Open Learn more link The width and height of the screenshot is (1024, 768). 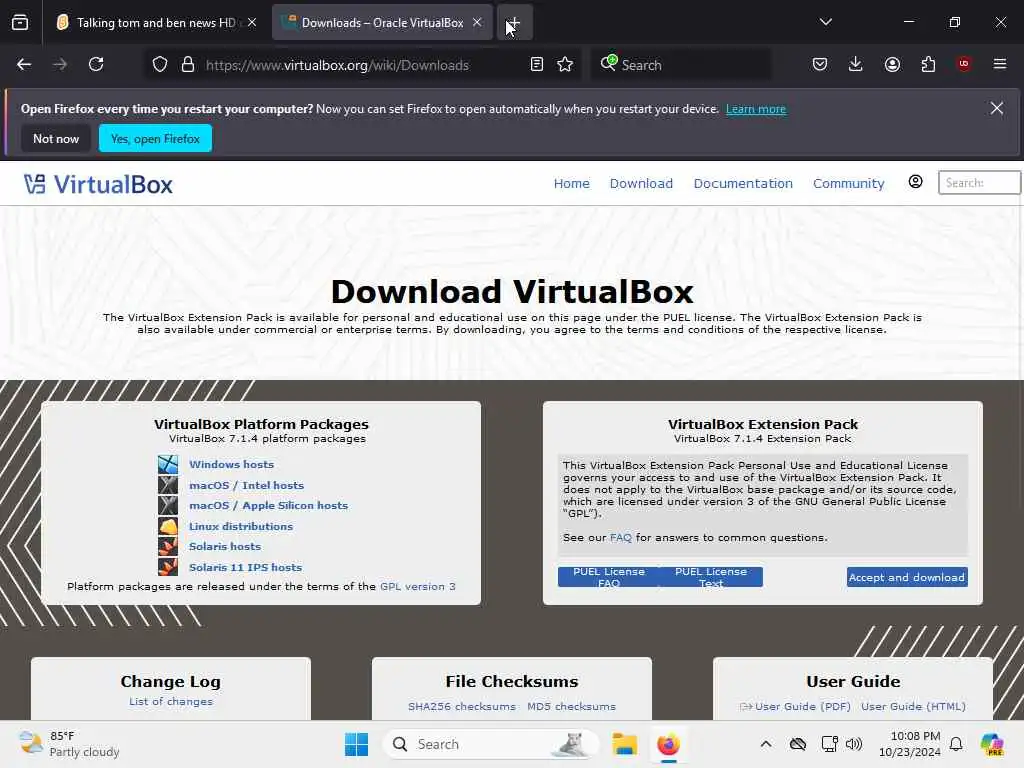pyautogui.click(x=756, y=109)
